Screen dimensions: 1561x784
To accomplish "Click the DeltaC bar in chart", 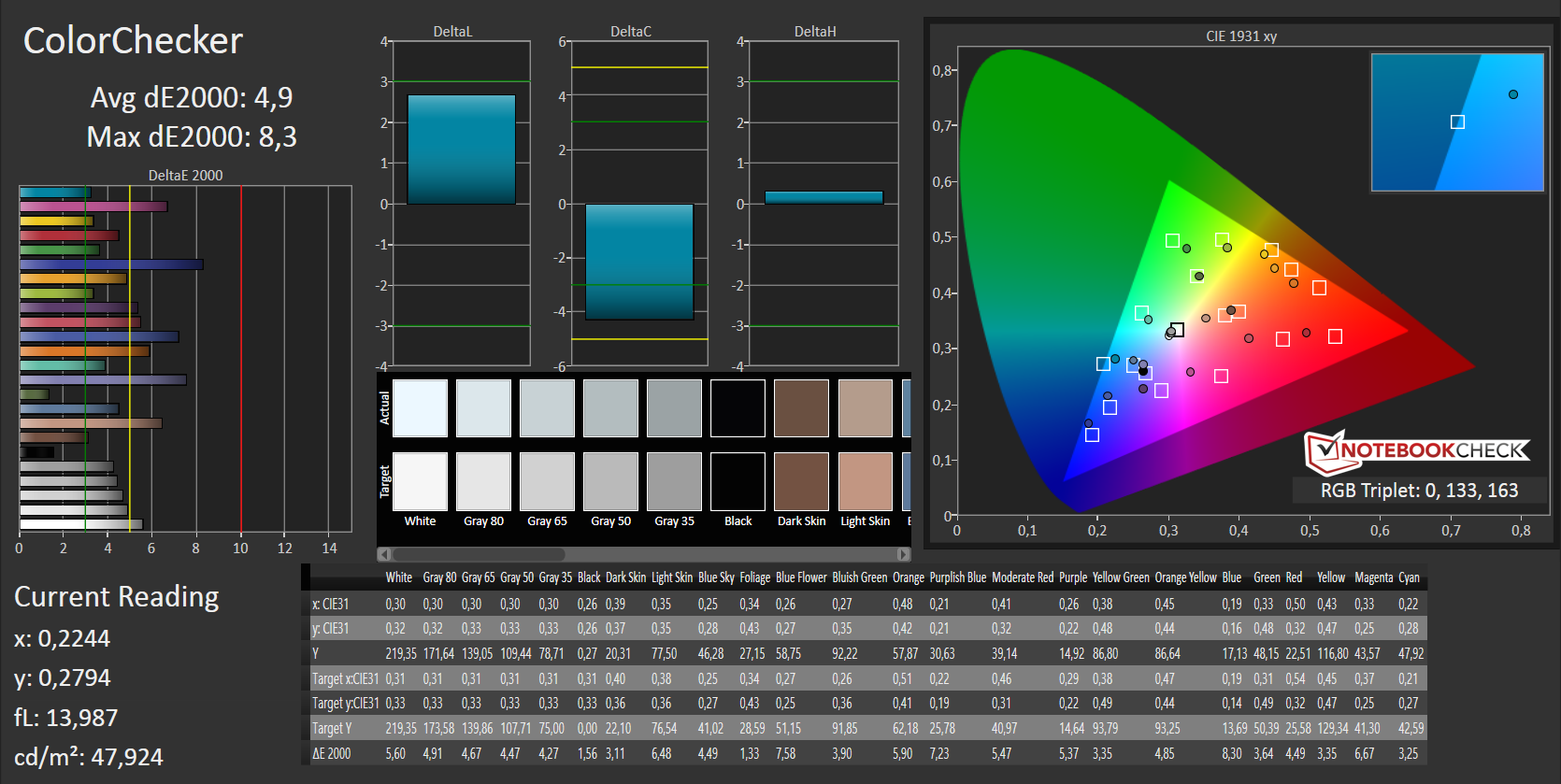I will (639, 263).
